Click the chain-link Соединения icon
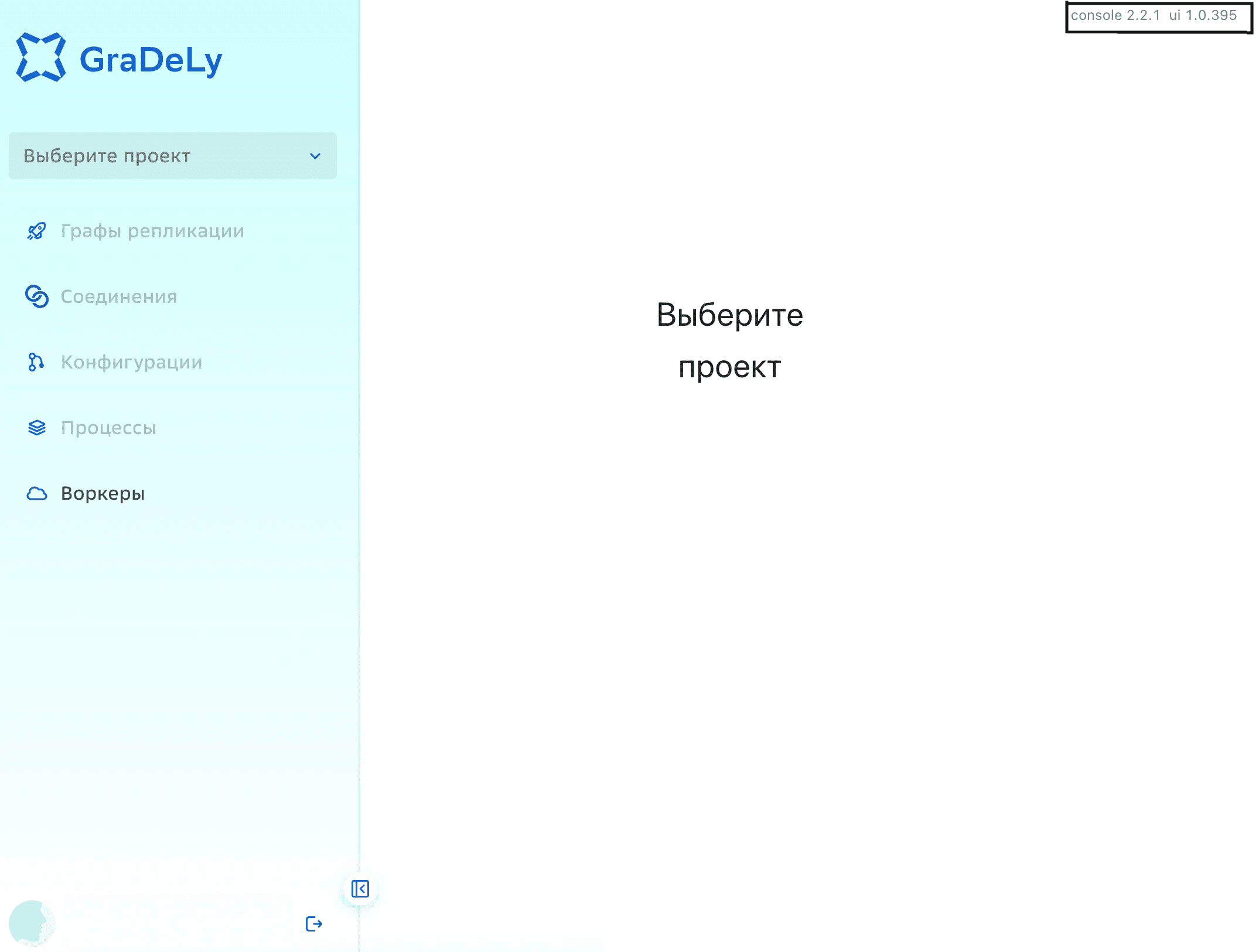The height and width of the screenshot is (952, 1259). 36,296
